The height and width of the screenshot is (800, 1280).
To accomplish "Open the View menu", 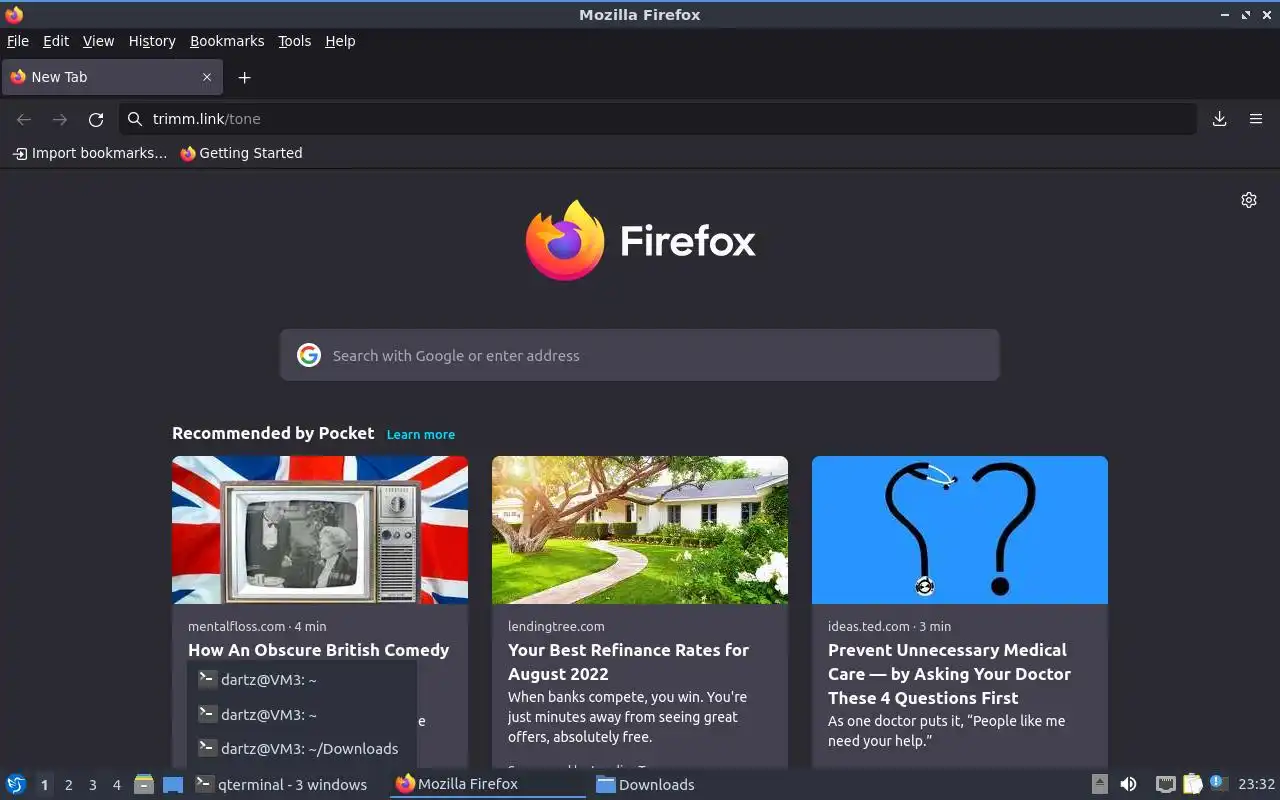I will pyautogui.click(x=98, y=41).
